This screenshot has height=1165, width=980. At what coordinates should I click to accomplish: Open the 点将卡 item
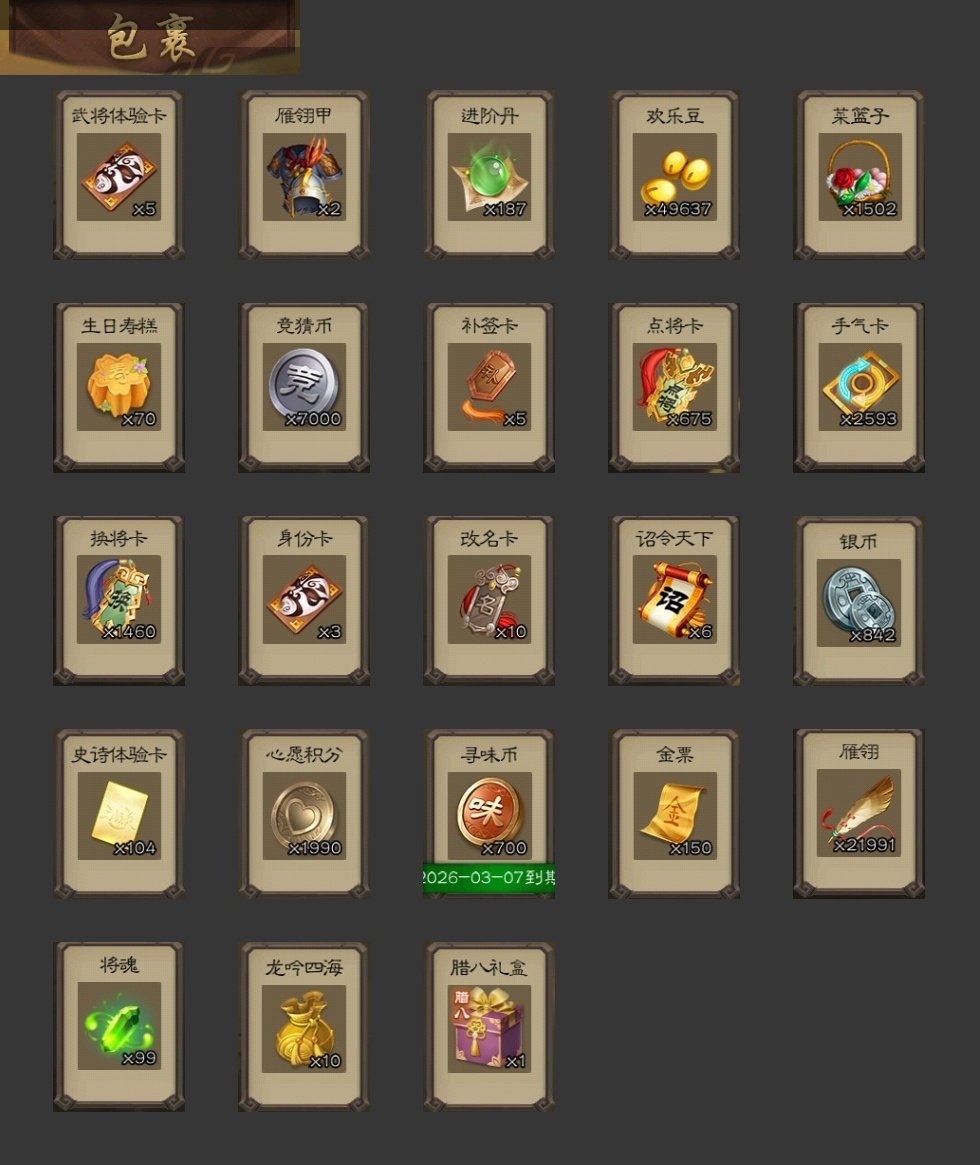coord(674,387)
